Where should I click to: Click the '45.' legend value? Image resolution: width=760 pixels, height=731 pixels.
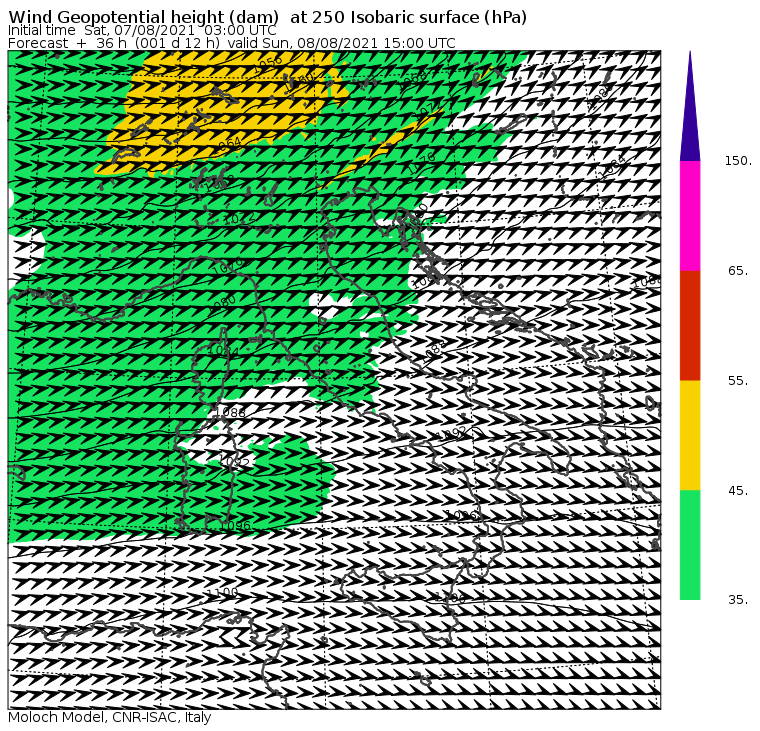click(x=739, y=491)
